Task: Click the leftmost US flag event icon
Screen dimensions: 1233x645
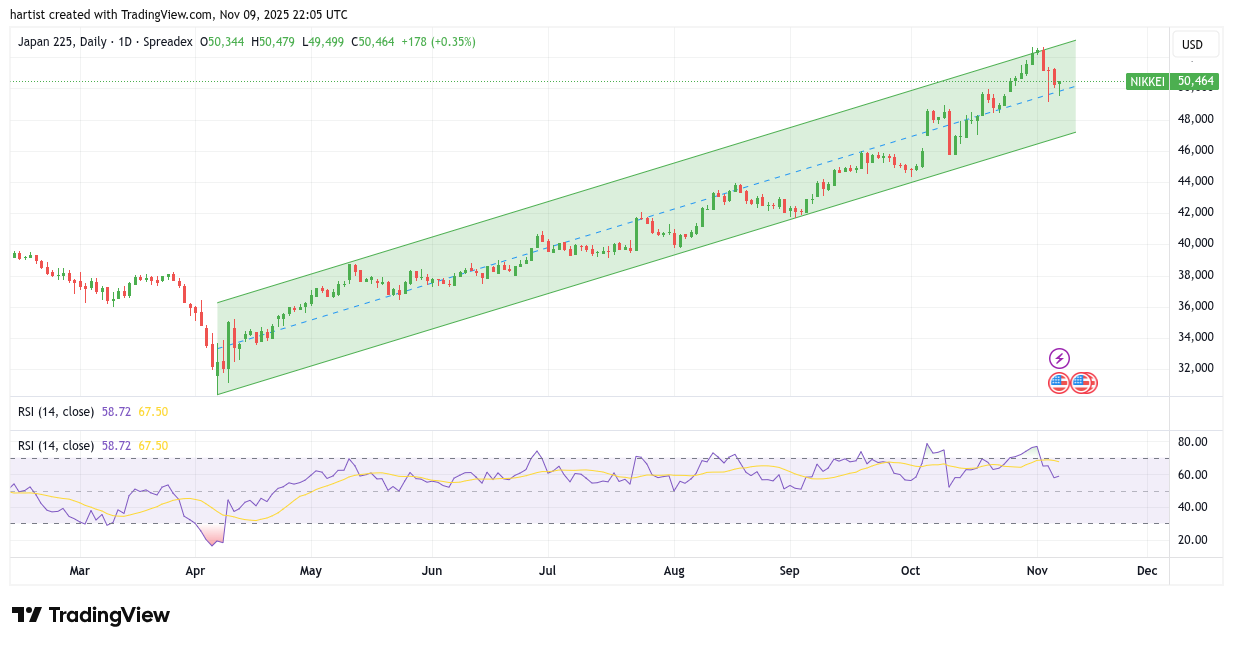Action: [1058, 382]
